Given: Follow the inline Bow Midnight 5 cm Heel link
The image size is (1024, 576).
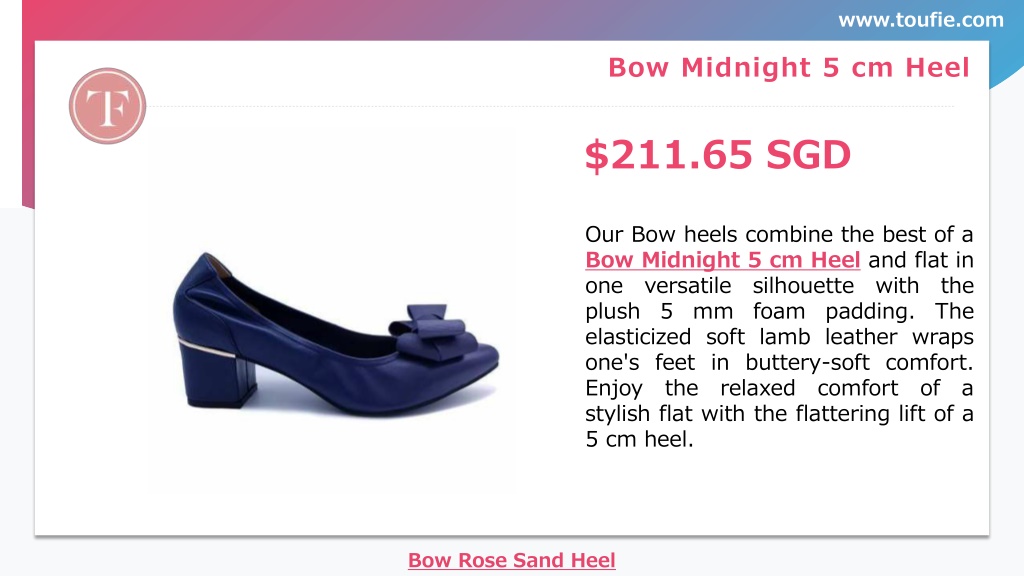Looking at the screenshot, I should 722,260.
